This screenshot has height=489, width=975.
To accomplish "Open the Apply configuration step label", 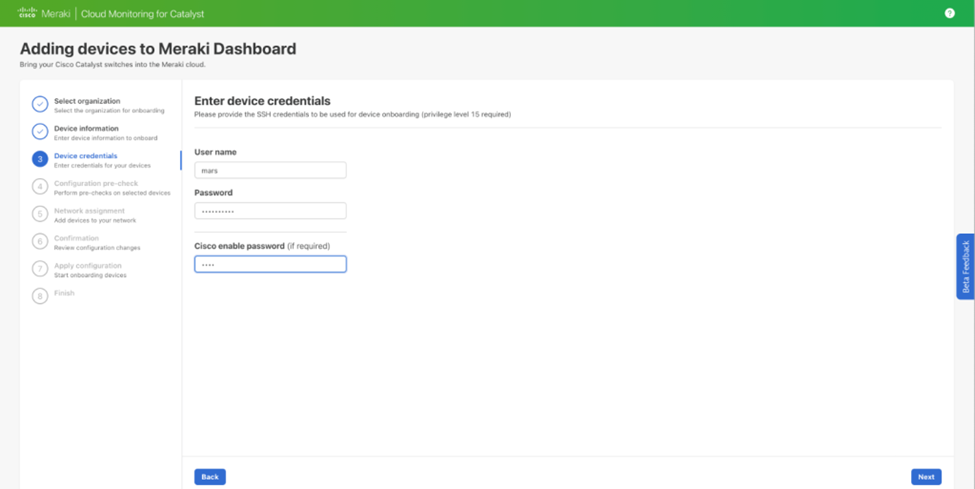I will tap(88, 266).
